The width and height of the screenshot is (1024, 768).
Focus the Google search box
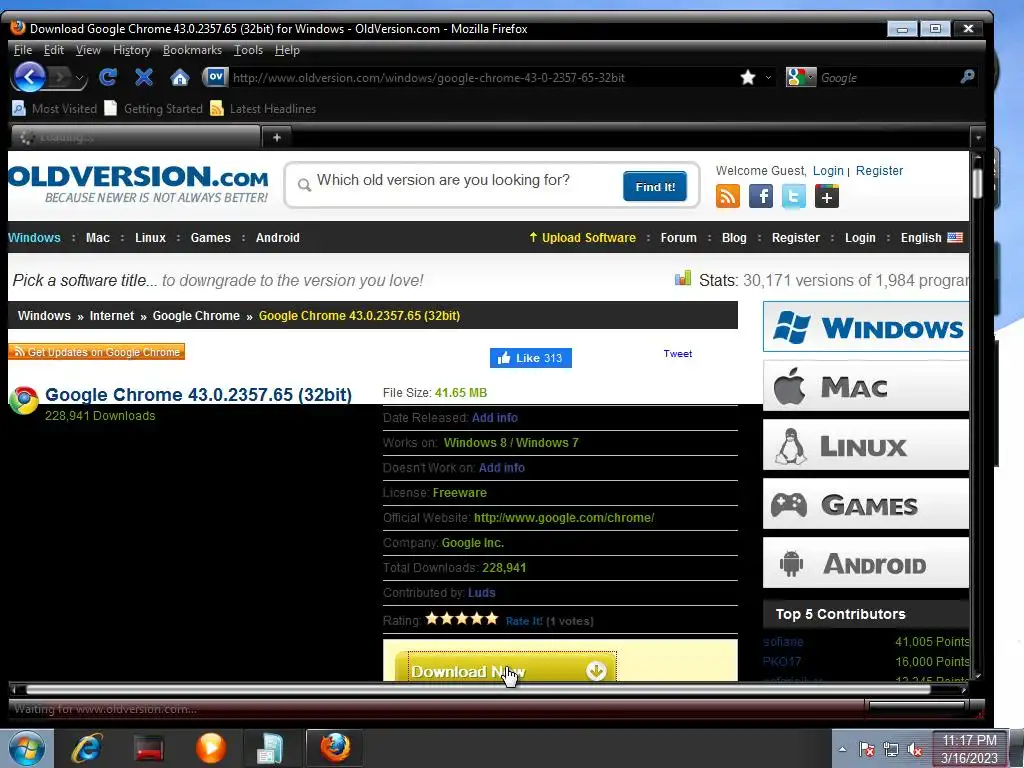888,78
